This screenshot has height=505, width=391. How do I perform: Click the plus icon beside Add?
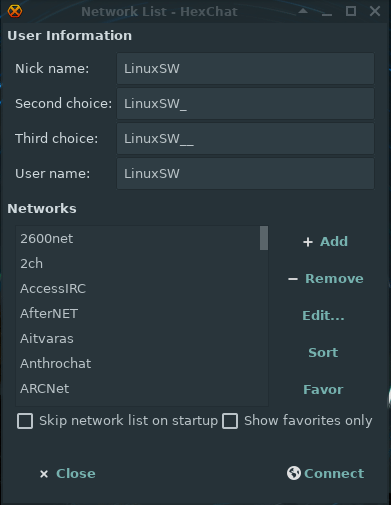click(308, 242)
